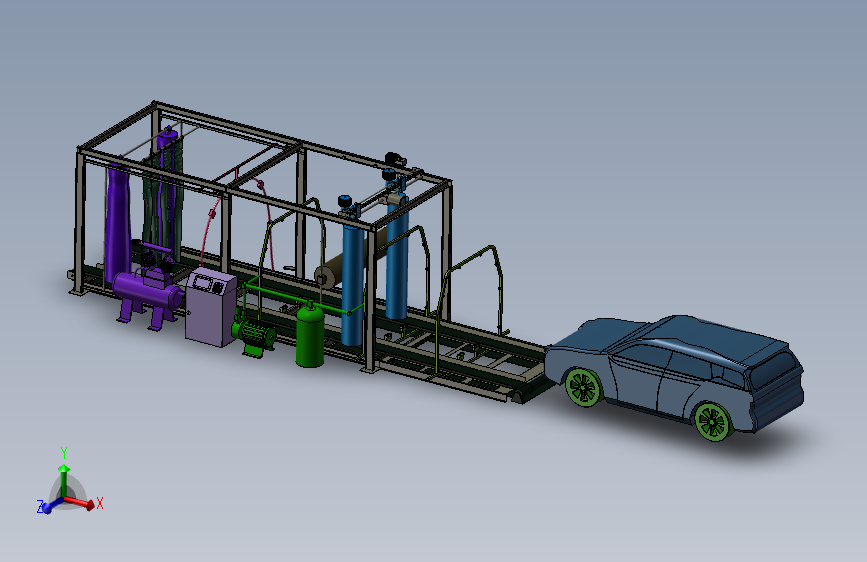The height and width of the screenshot is (562, 867).
Task: Select the car's front green wheel
Action: [x=583, y=387]
